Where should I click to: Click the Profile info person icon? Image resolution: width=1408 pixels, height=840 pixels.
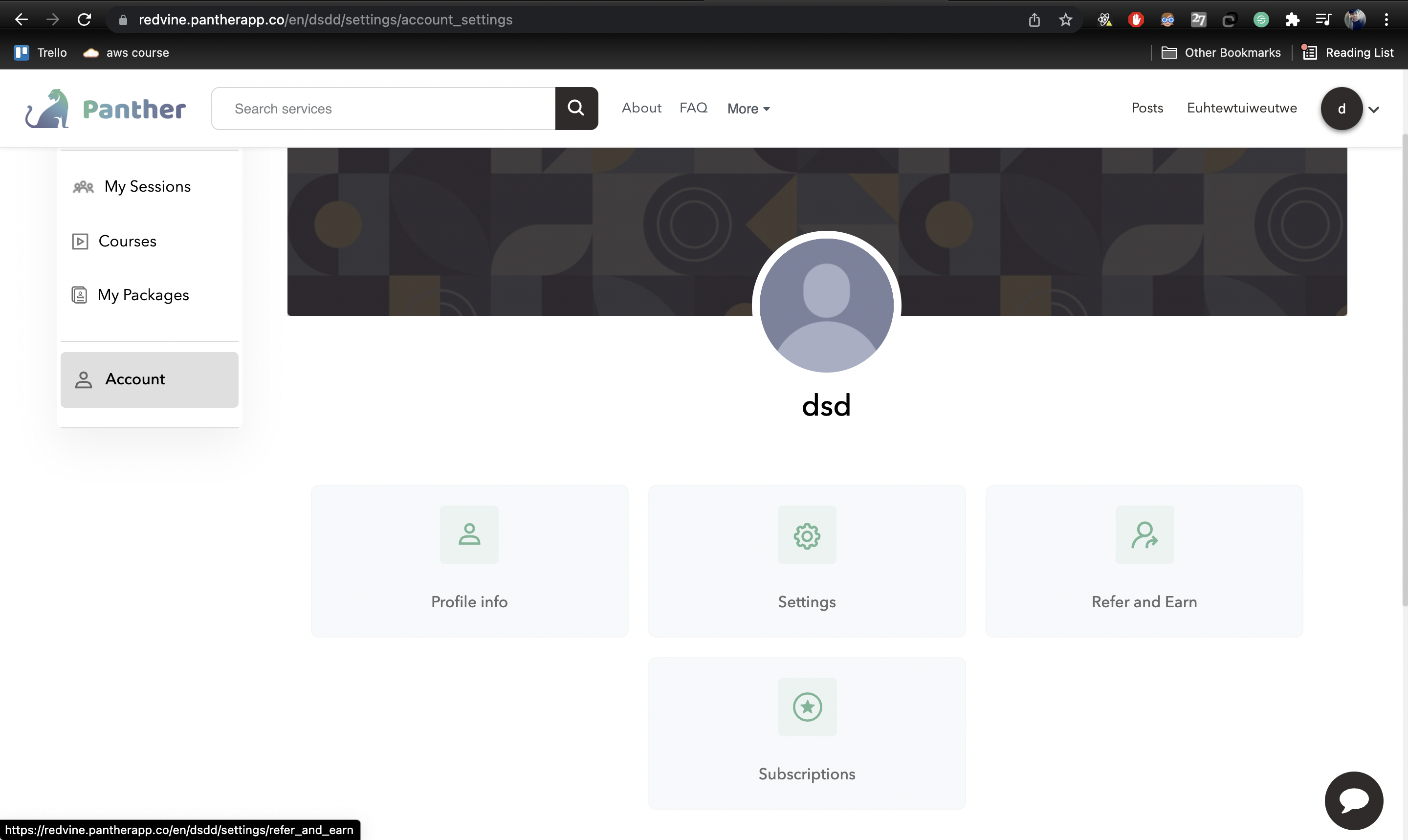[x=469, y=534]
